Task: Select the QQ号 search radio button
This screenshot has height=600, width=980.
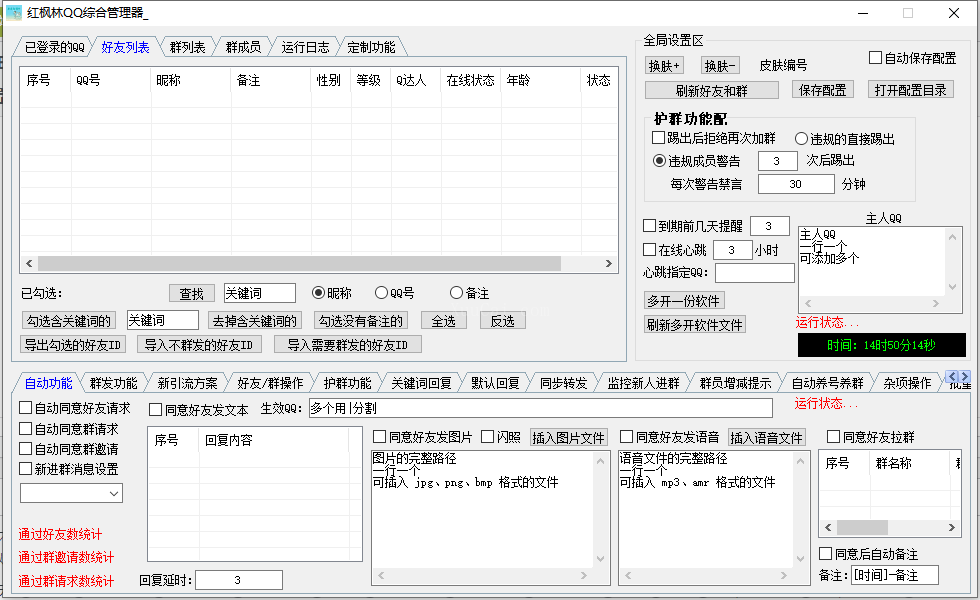Action: coord(381,293)
